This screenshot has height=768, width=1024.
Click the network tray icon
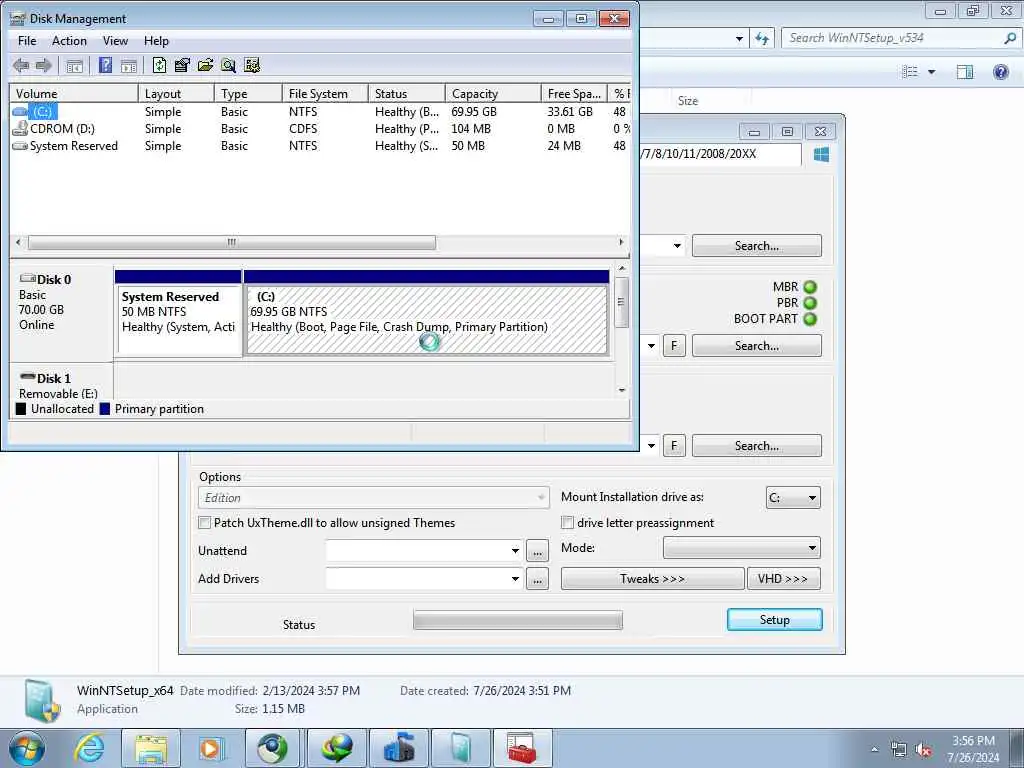pyautogui.click(x=899, y=750)
